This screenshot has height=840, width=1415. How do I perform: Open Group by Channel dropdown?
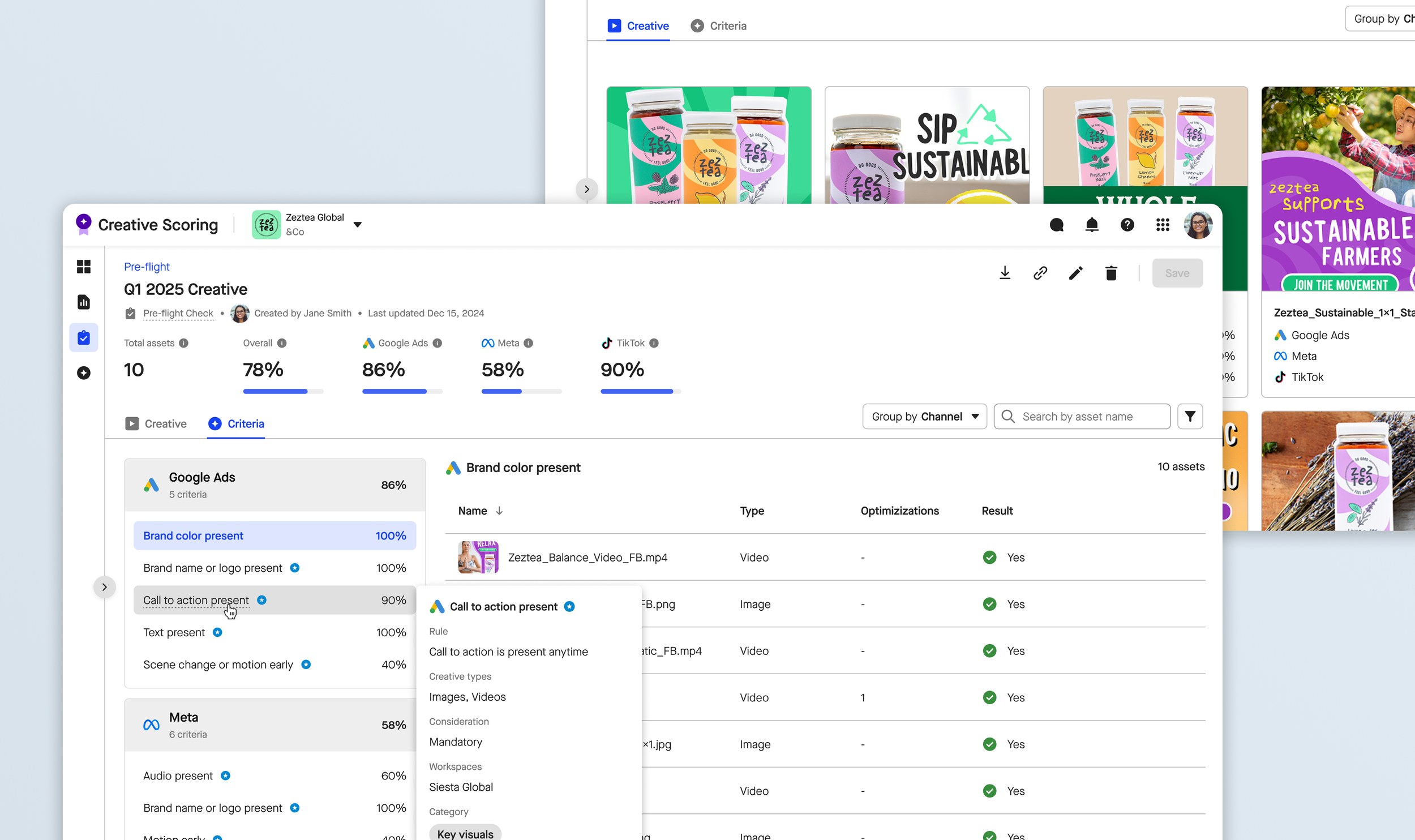(x=924, y=417)
